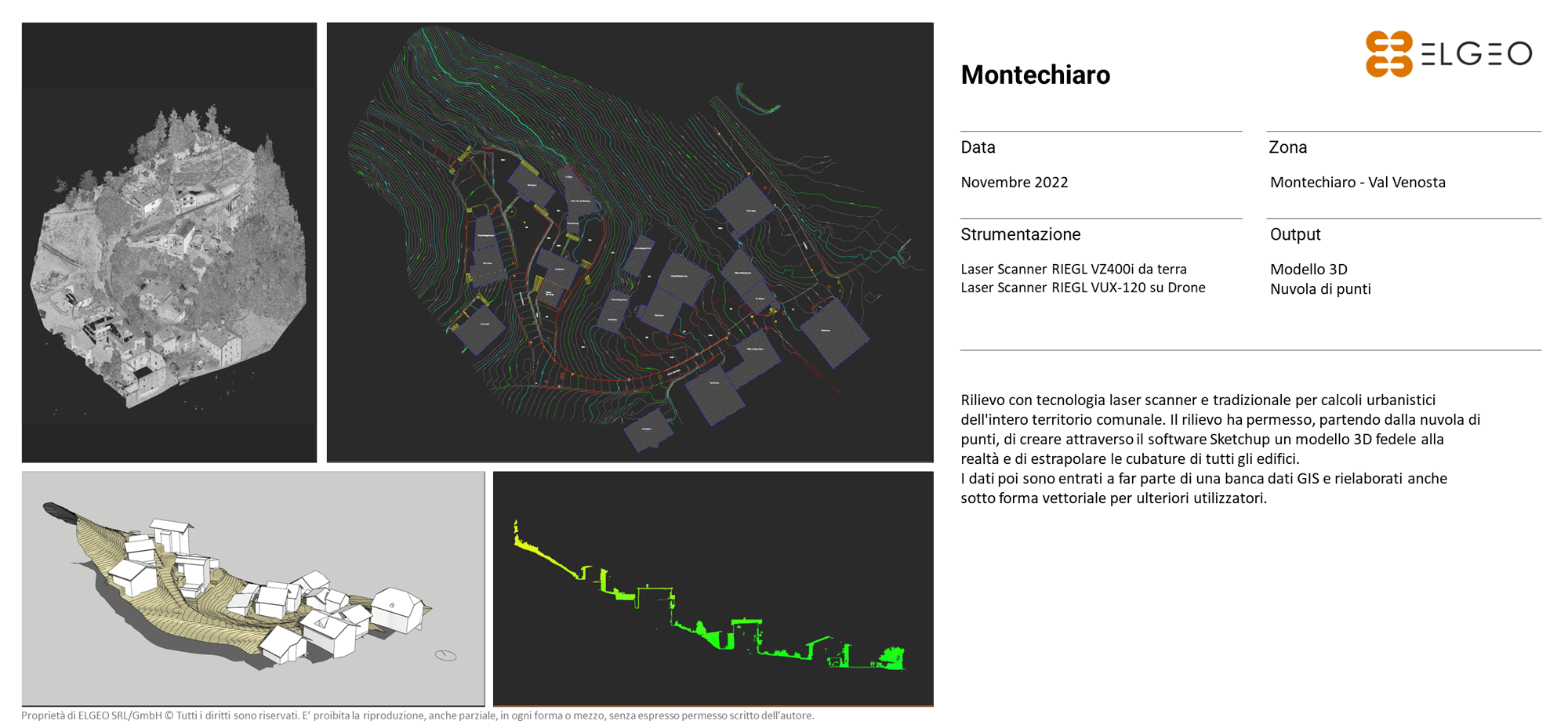Screen dimensions: 1568x728
Task: Click the Novembre 2022 date text
Action: coord(1014,183)
